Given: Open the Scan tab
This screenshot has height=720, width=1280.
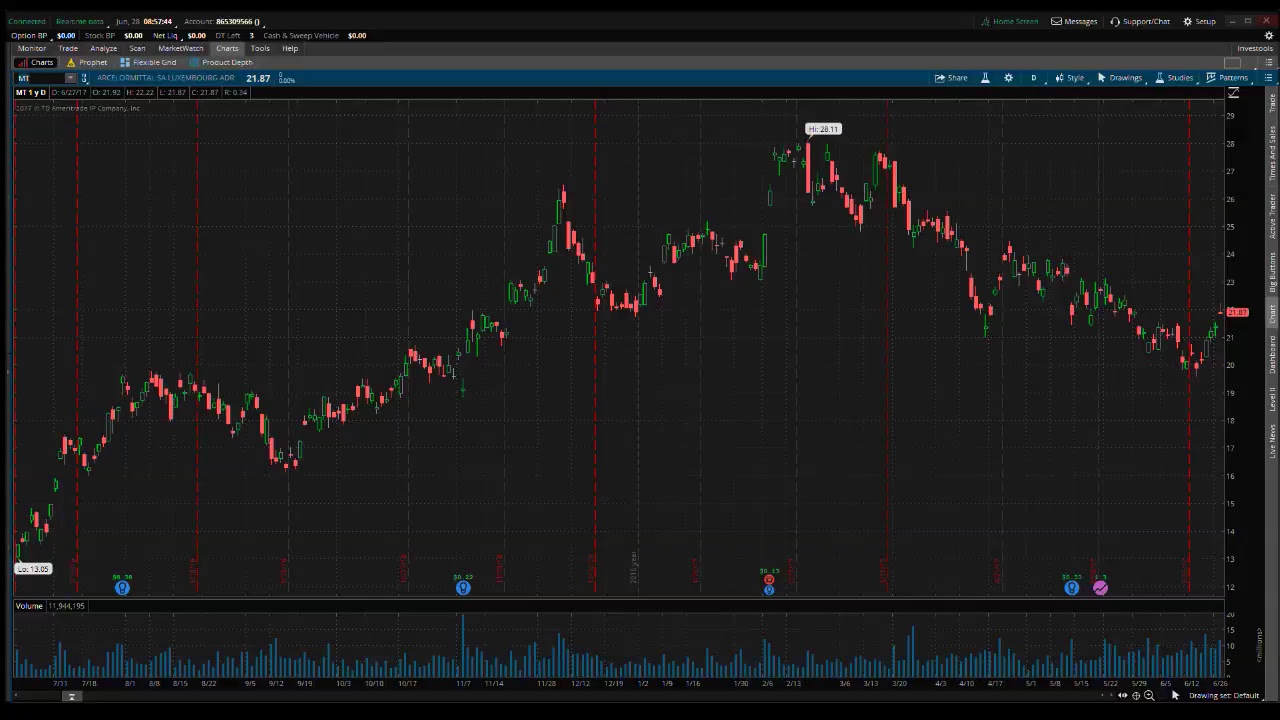Looking at the screenshot, I should click(137, 48).
